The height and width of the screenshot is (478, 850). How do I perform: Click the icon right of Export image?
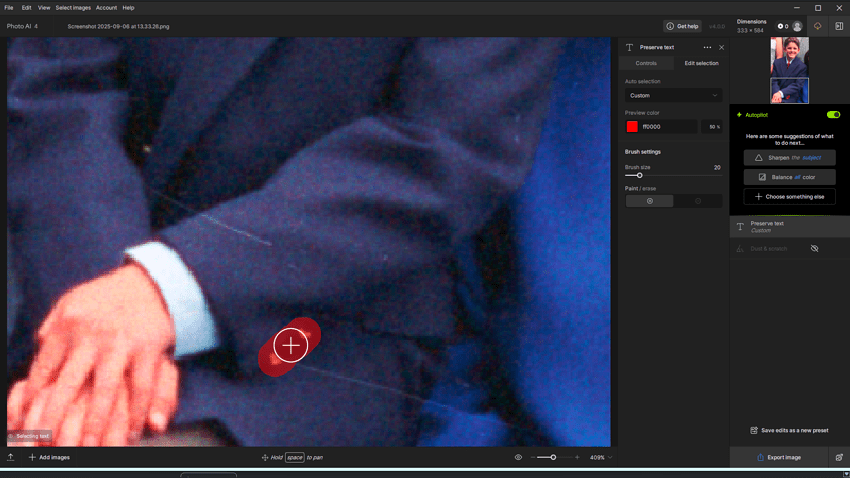coord(839,457)
